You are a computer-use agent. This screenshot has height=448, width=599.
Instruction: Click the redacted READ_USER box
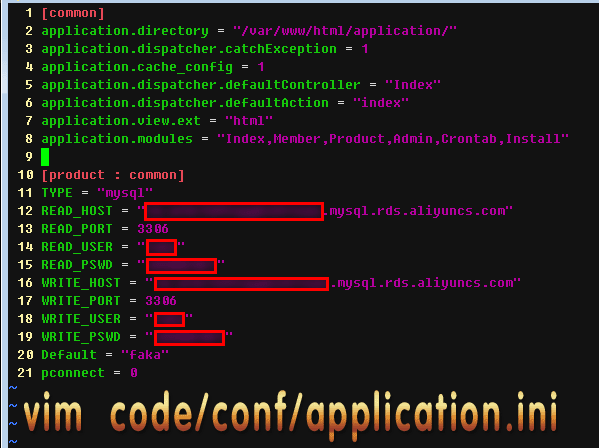pos(162,247)
